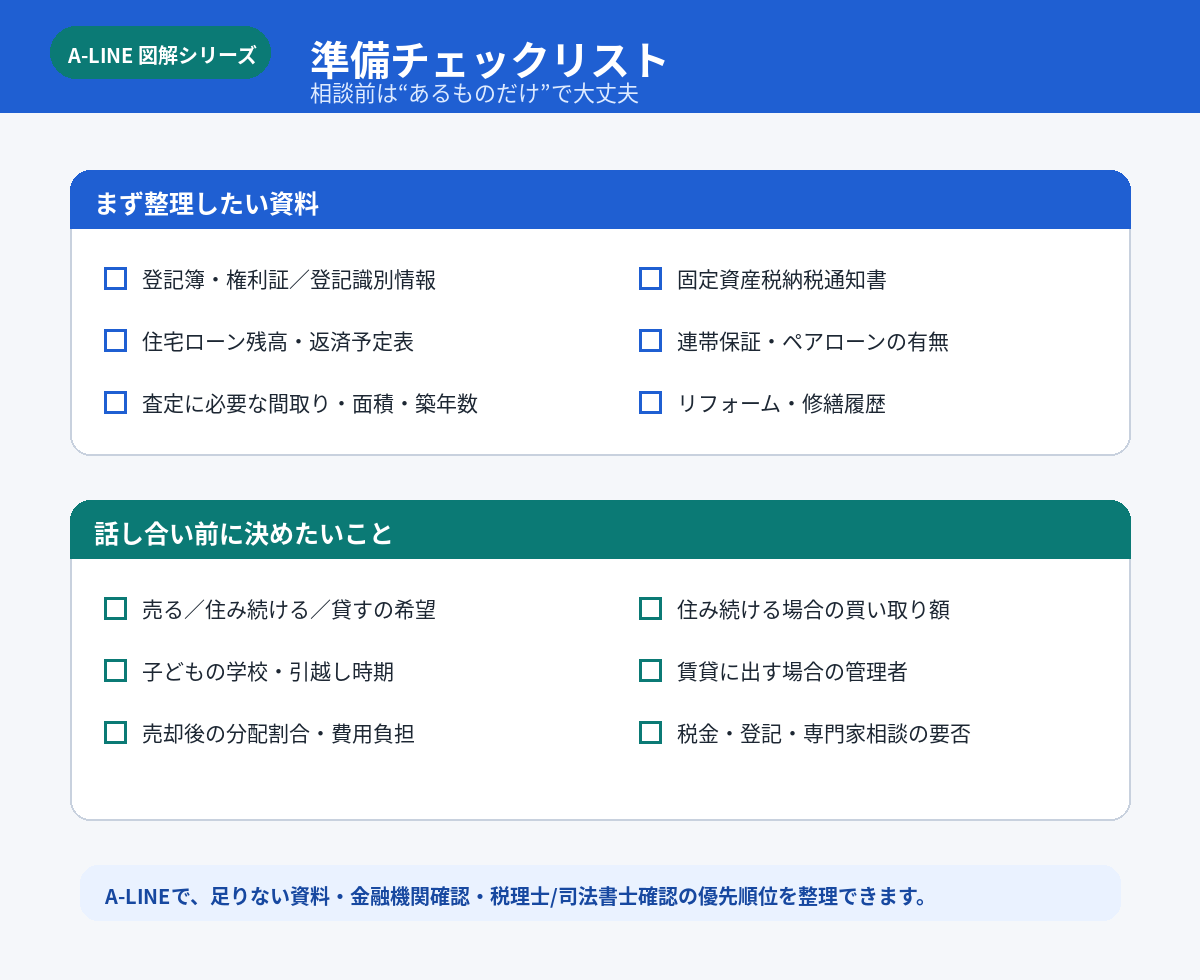Click the text 査定に必要な間取り・面積・築年数
This screenshot has width=1200, height=980.
[310, 404]
